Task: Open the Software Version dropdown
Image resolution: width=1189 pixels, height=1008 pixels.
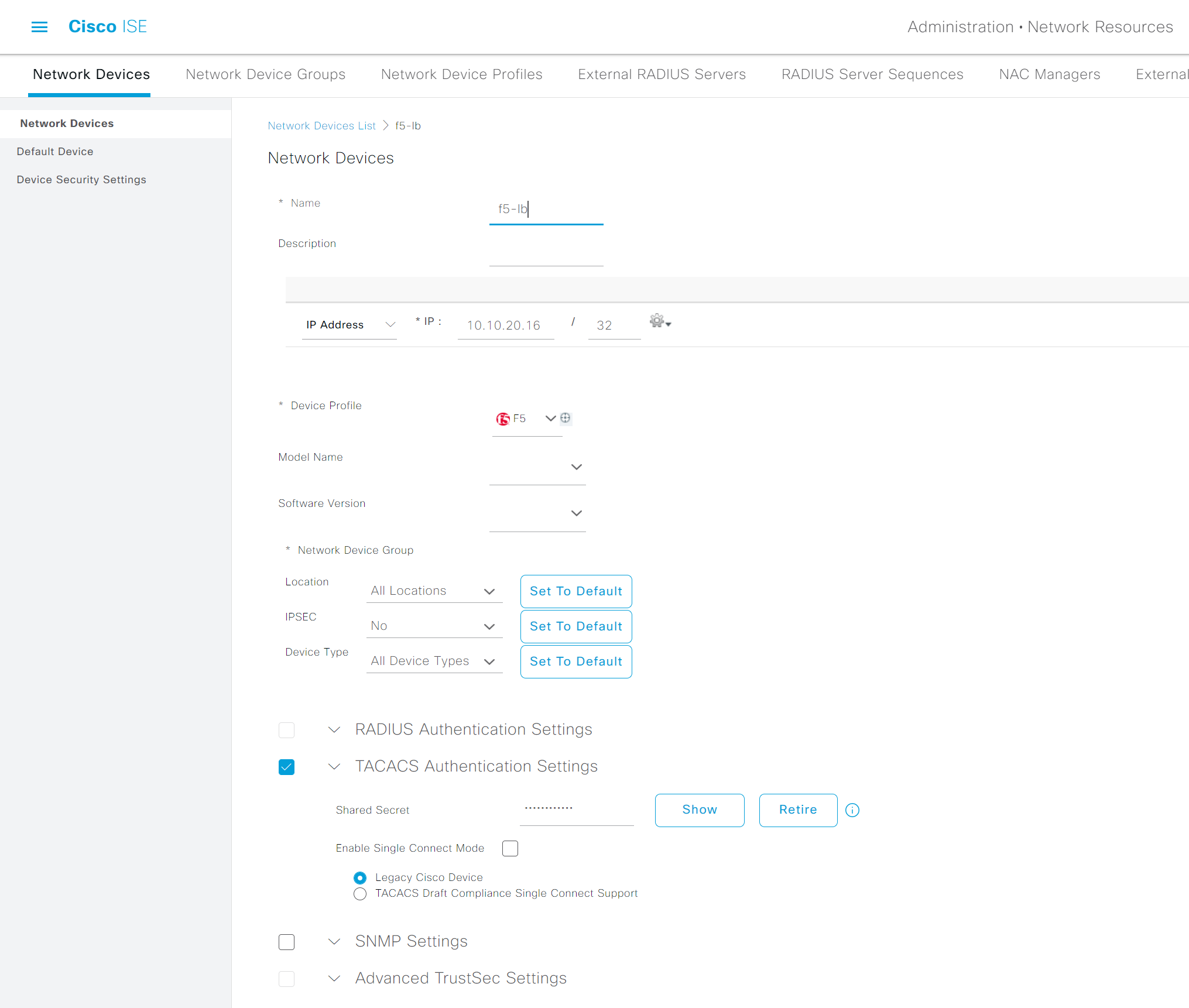Action: tap(537, 513)
